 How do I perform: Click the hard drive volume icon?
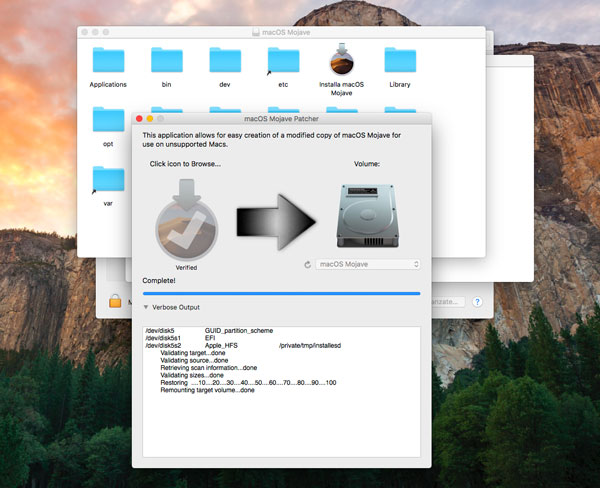click(367, 216)
